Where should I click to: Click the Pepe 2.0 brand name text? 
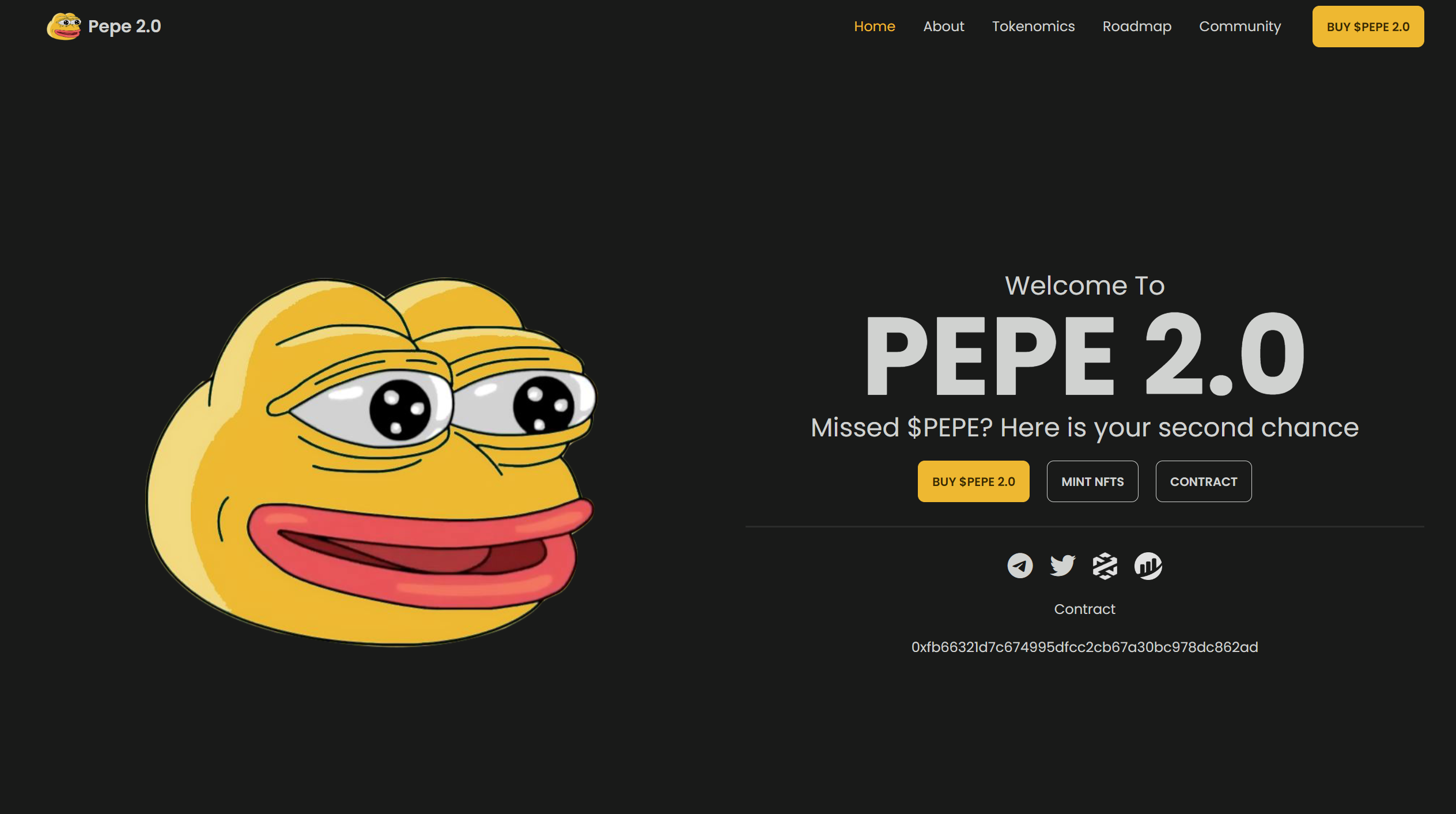124,27
